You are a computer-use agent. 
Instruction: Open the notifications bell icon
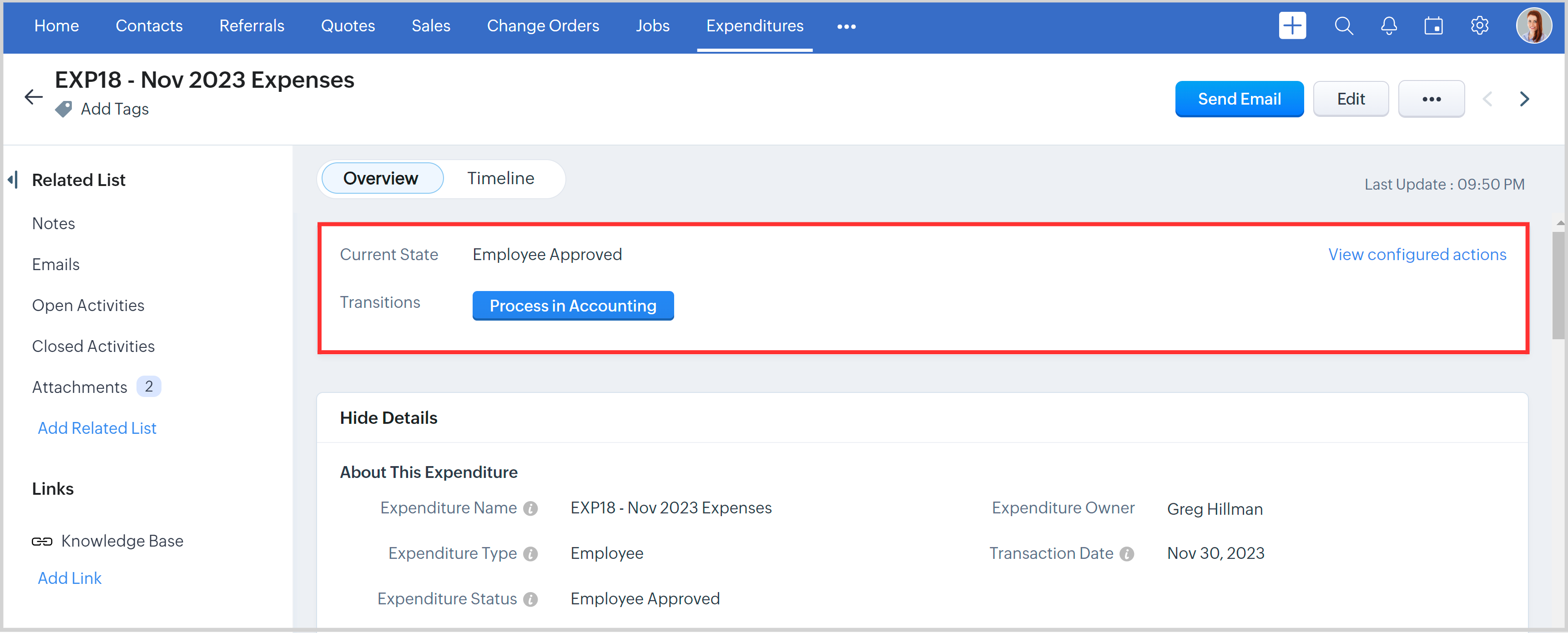[x=1388, y=25]
